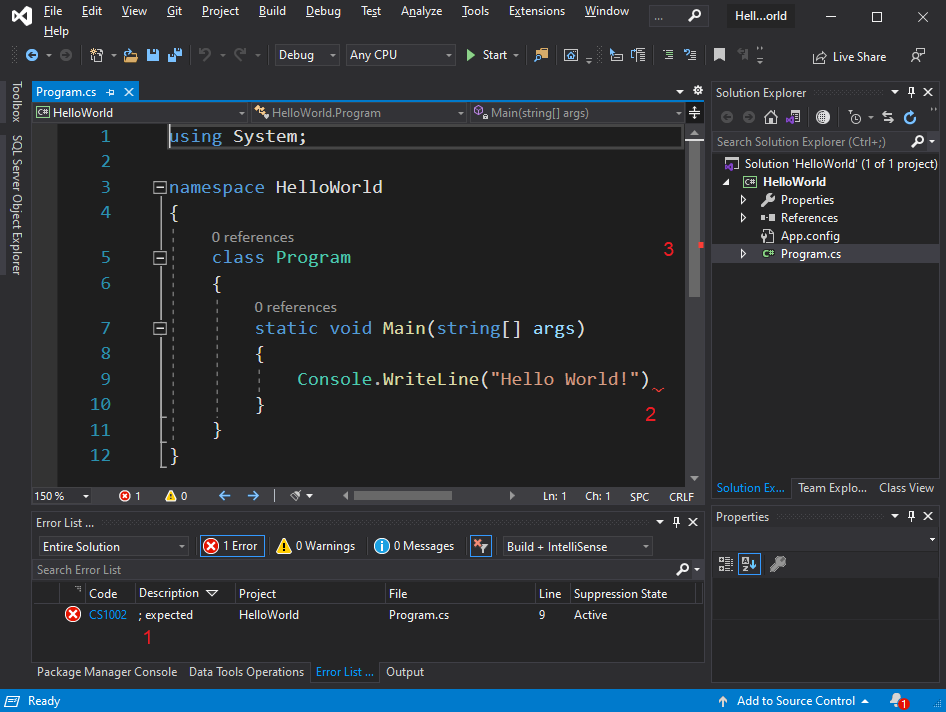
Task: Click the Alphabetical sort icon in Properties
Action: click(749, 564)
